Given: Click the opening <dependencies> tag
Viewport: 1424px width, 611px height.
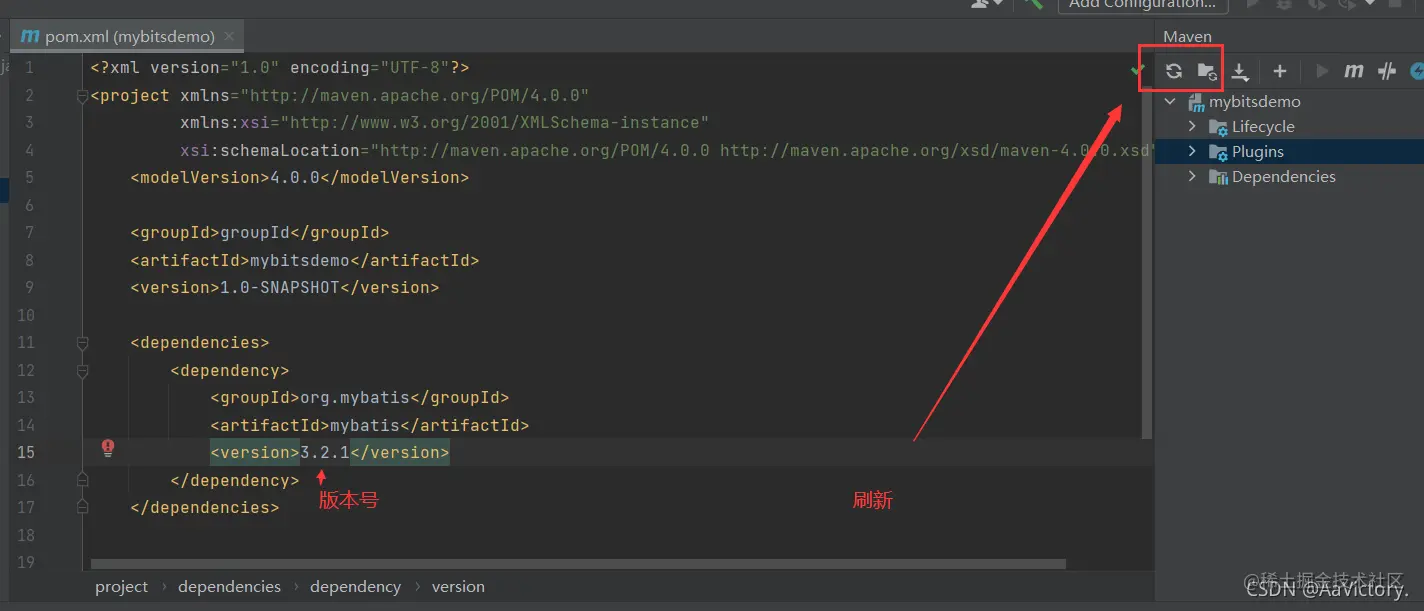Looking at the screenshot, I should pyautogui.click(x=200, y=342).
